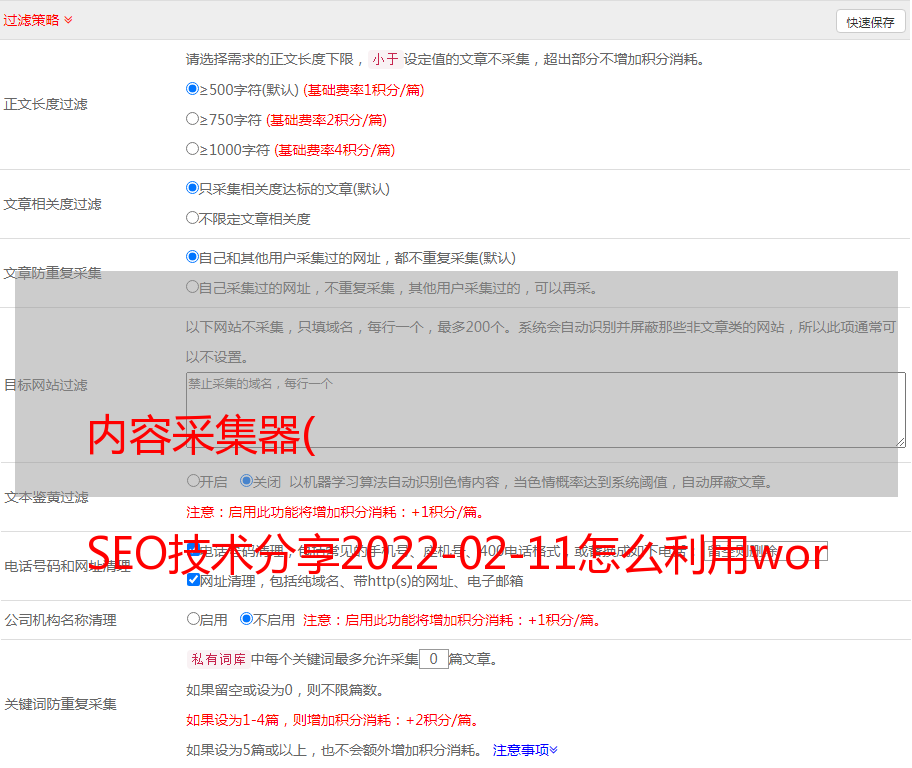The image size is (912, 768).
Task: Select ≥750字符 length filter option
Action: pos(192,119)
